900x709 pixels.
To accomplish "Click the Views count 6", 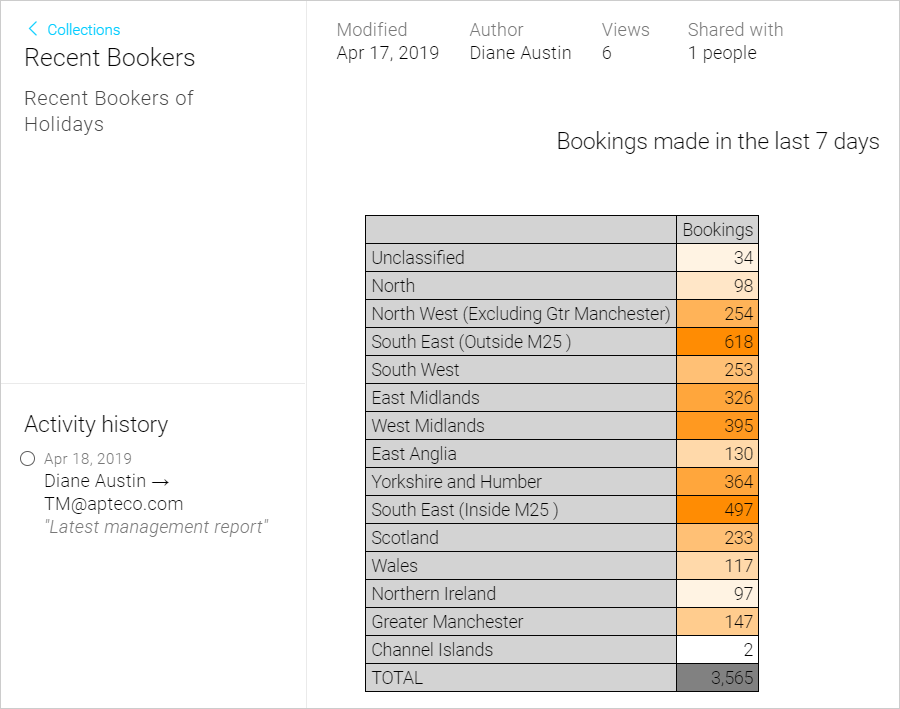I will (607, 53).
